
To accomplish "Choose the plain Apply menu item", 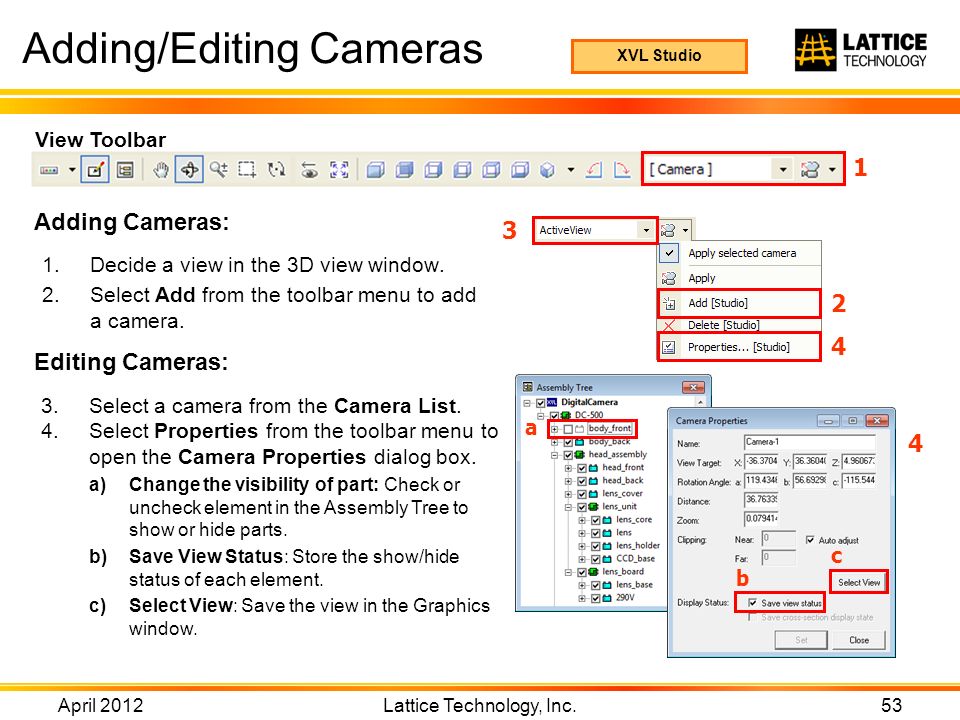I will pos(739,278).
